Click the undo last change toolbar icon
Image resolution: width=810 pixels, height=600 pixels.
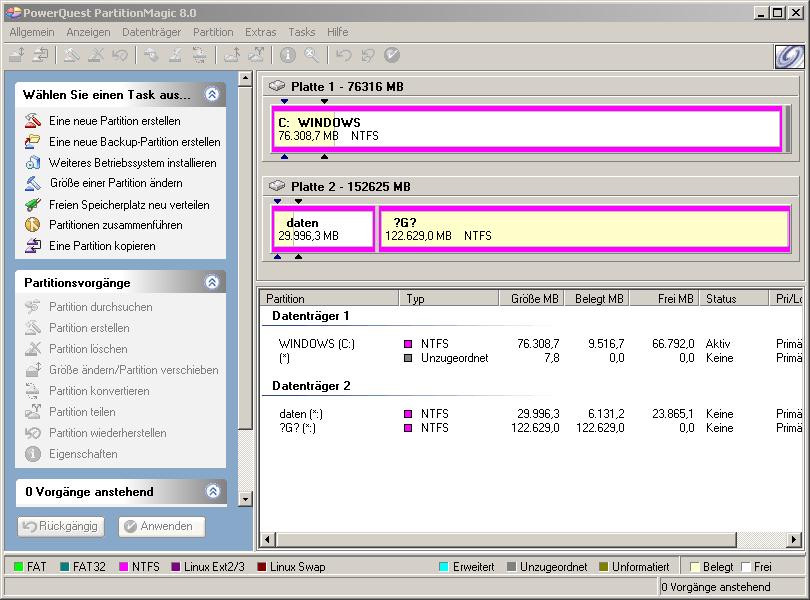click(344, 55)
